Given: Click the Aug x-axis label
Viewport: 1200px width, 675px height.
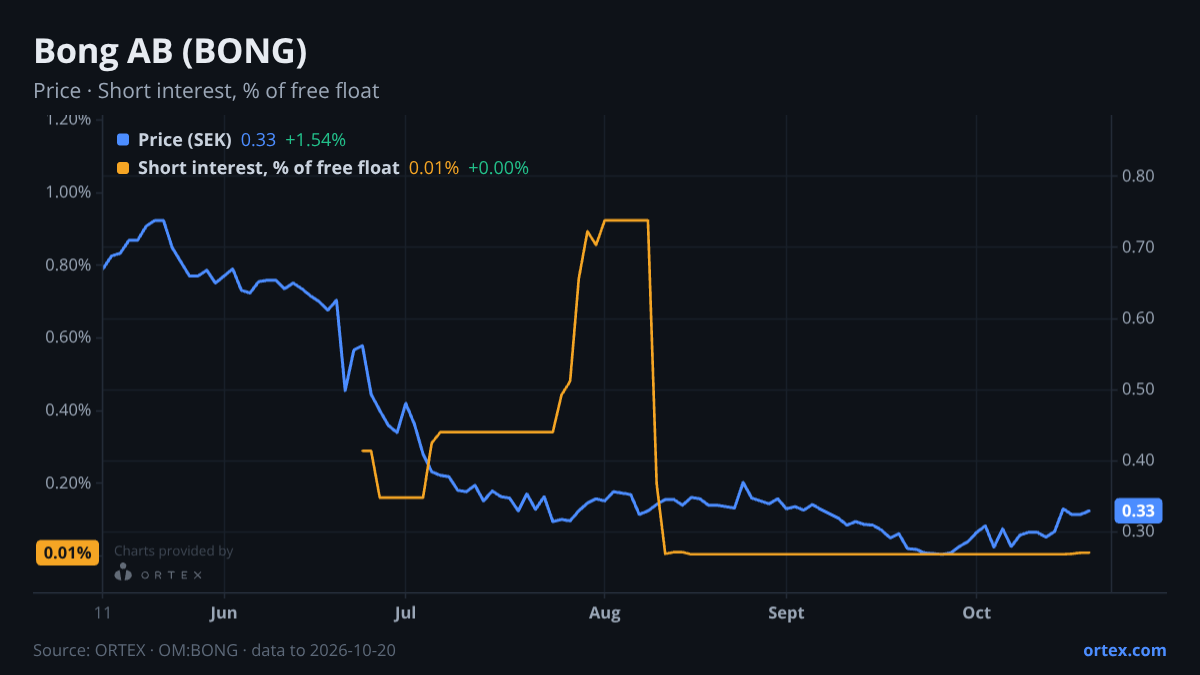Looking at the screenshot, I should 604,613.
